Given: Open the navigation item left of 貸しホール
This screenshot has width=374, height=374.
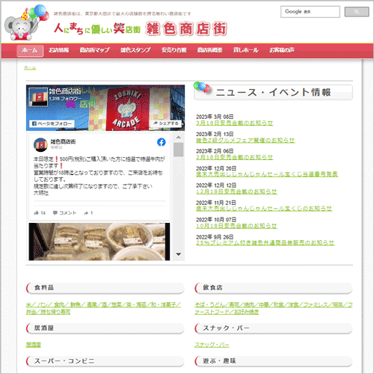Looking at the screenshot, I should point(210,50).
